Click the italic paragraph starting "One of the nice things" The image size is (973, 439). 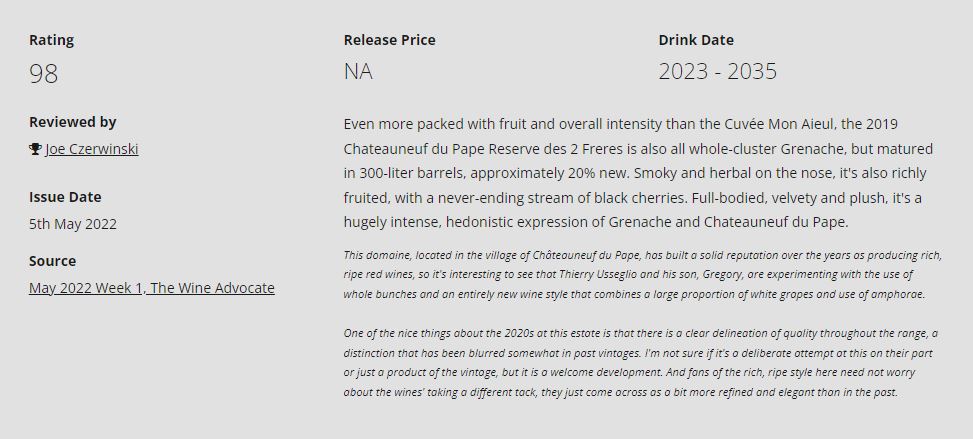pyautogui.click(x=640, y=362)
